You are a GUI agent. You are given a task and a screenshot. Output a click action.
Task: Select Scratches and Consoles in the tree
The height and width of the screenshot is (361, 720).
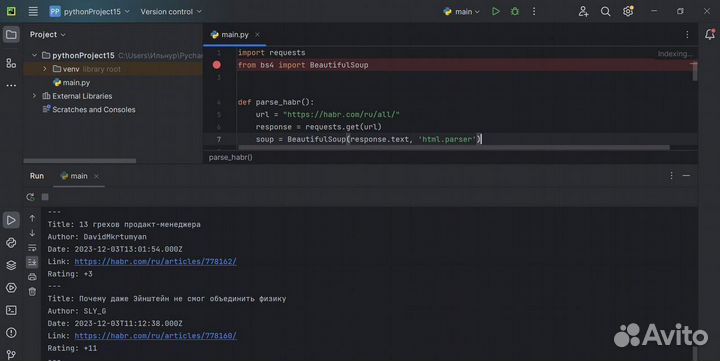pos(89,110)
